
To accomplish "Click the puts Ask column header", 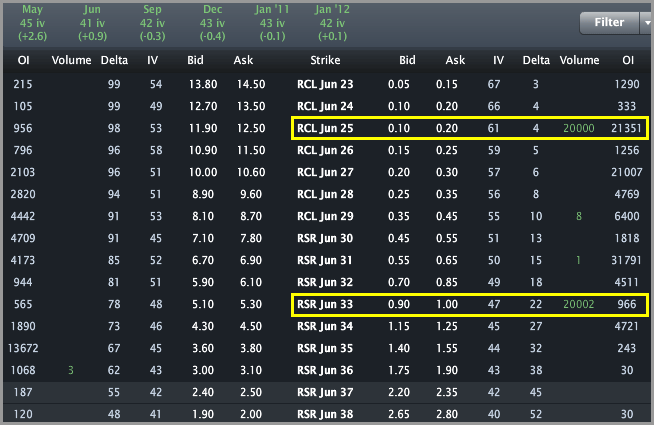I will (x=455, y=60).
